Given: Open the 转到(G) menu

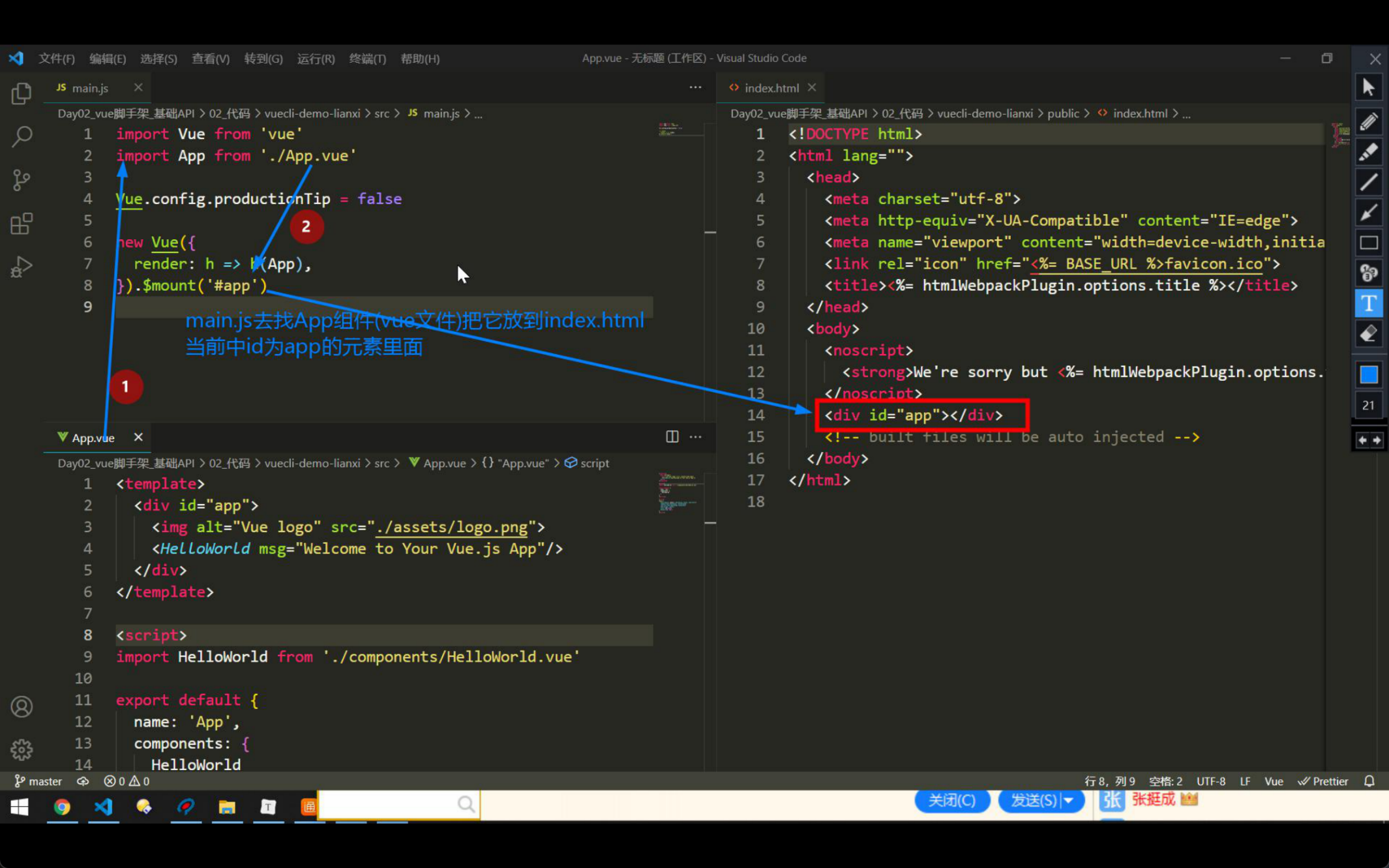Looking at the screenshot, I should click(263, 58).
